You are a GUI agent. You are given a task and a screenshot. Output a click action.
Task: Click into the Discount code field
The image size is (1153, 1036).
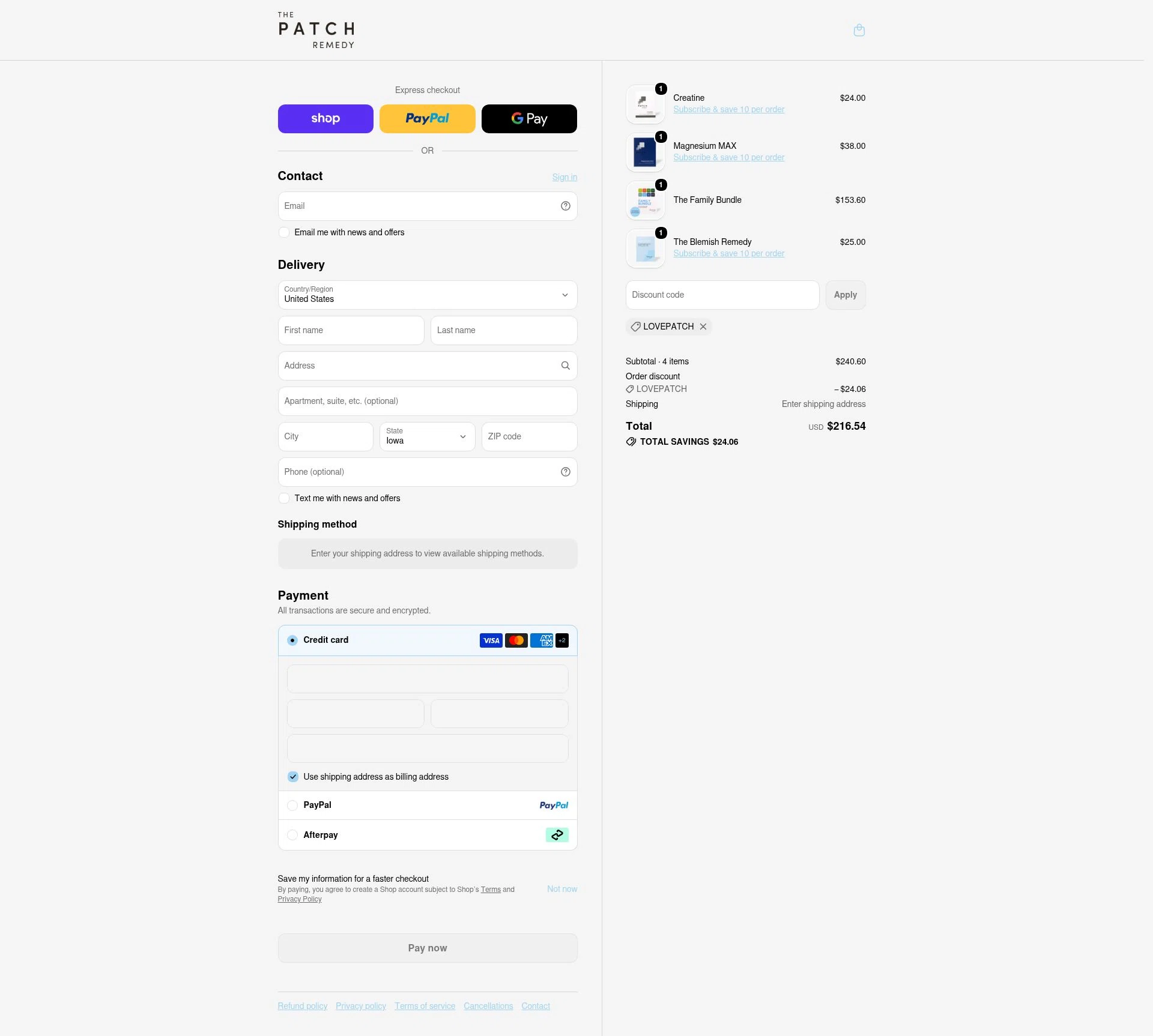click(x=722, y=295)
